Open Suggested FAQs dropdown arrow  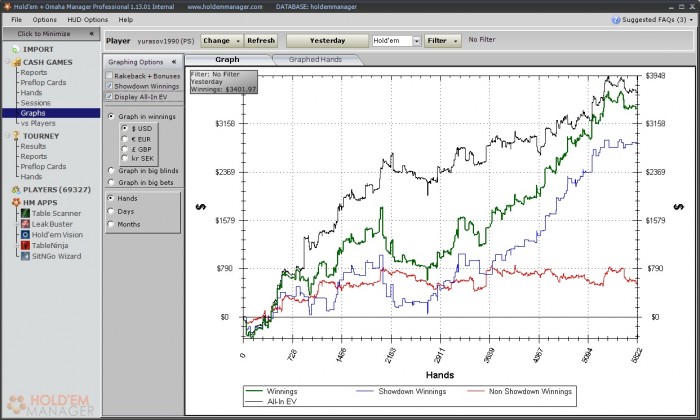(x=692, y=20)
